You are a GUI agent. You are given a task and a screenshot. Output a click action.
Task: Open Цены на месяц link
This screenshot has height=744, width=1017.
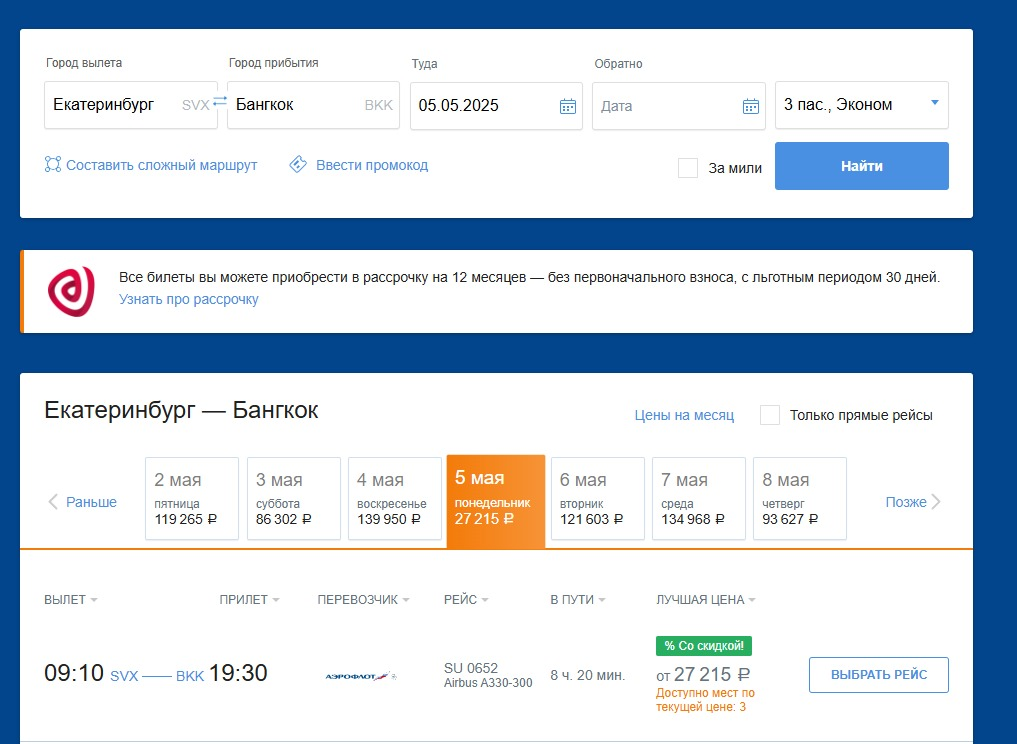pyautogui.click(x=684, y=415)
